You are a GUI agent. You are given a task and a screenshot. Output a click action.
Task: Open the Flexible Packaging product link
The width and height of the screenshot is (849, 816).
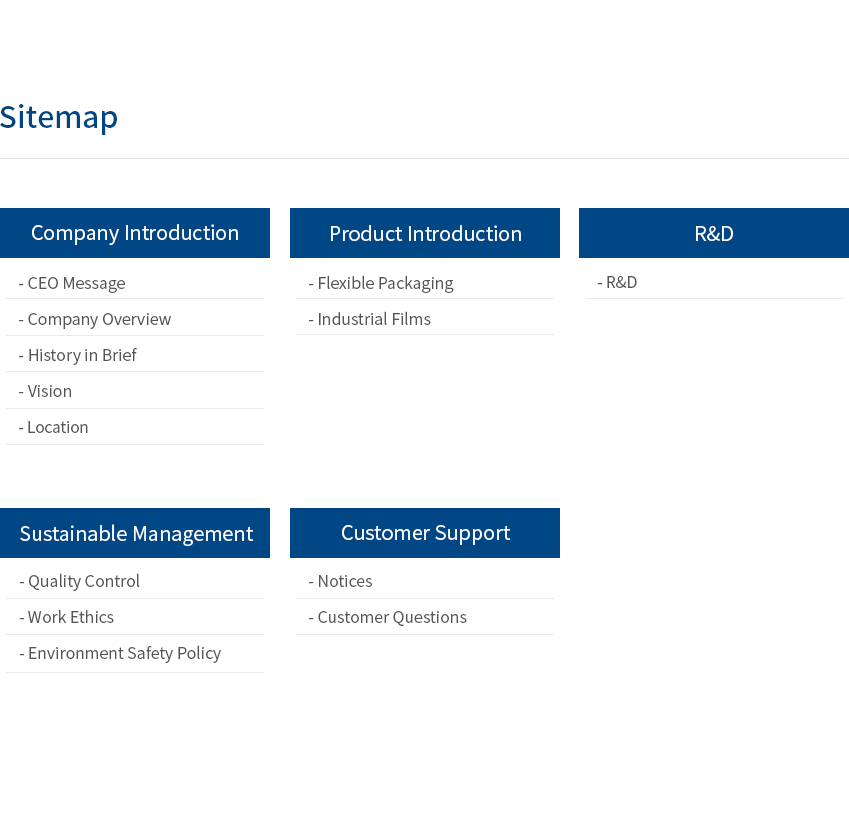(381, 283)
